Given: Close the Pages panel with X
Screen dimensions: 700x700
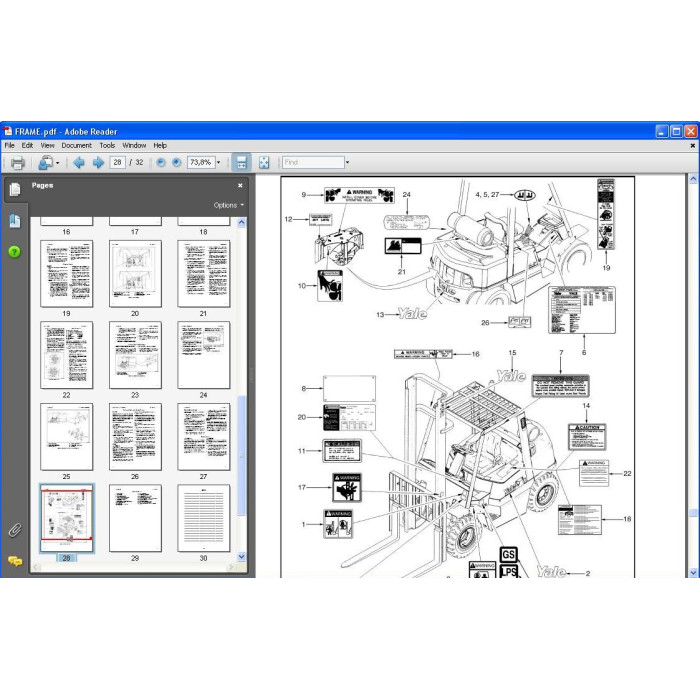Looking at the screenshot, I should tap(240, 185).
